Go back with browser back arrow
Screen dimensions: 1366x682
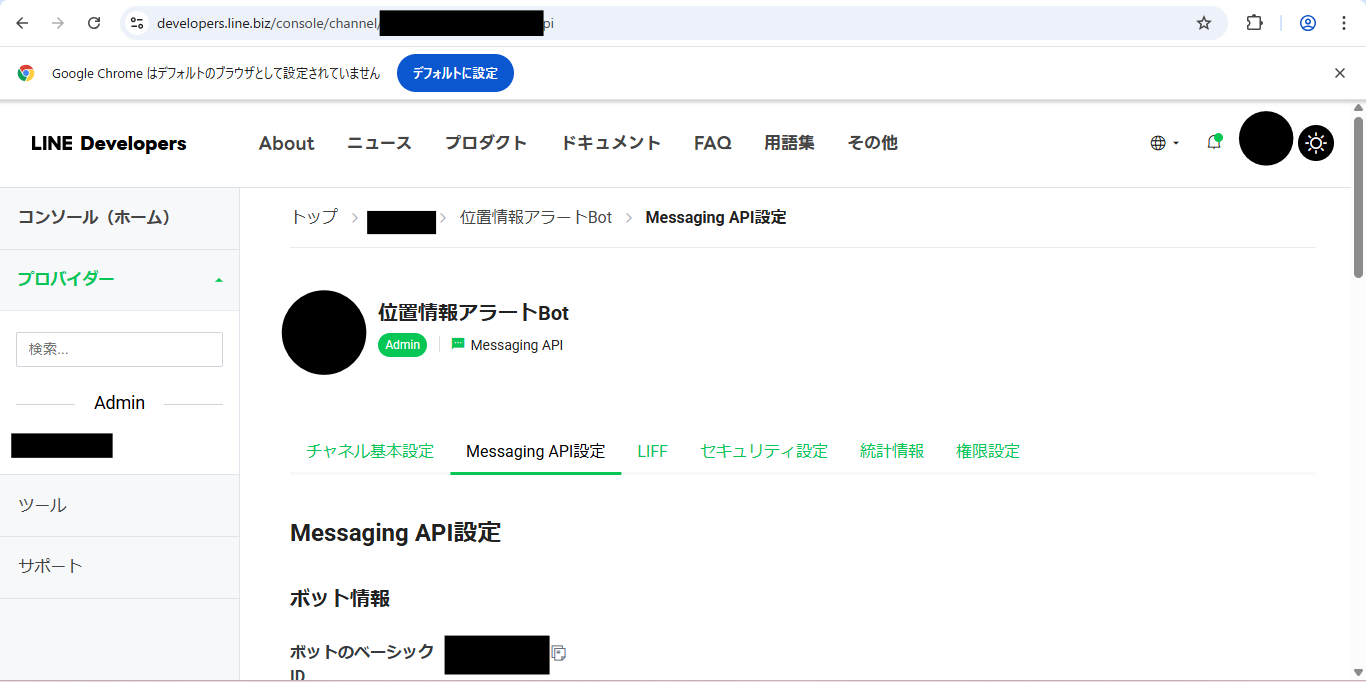click(22, 23)
